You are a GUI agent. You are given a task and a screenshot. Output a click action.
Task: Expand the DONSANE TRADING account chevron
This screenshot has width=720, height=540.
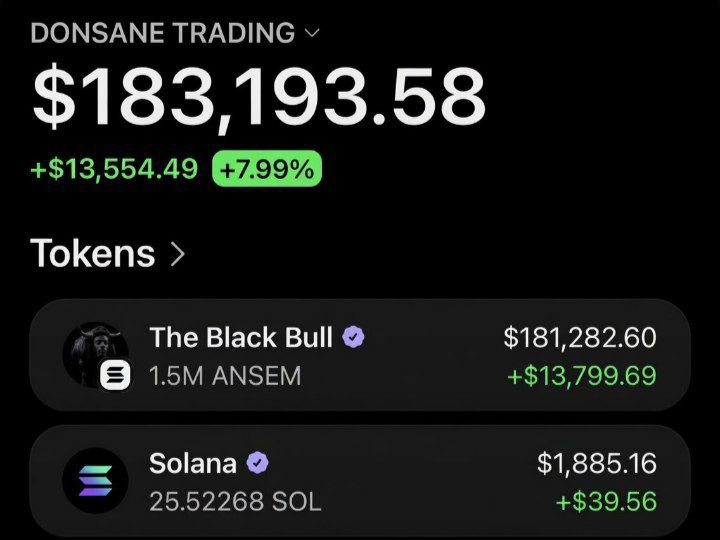312,33
